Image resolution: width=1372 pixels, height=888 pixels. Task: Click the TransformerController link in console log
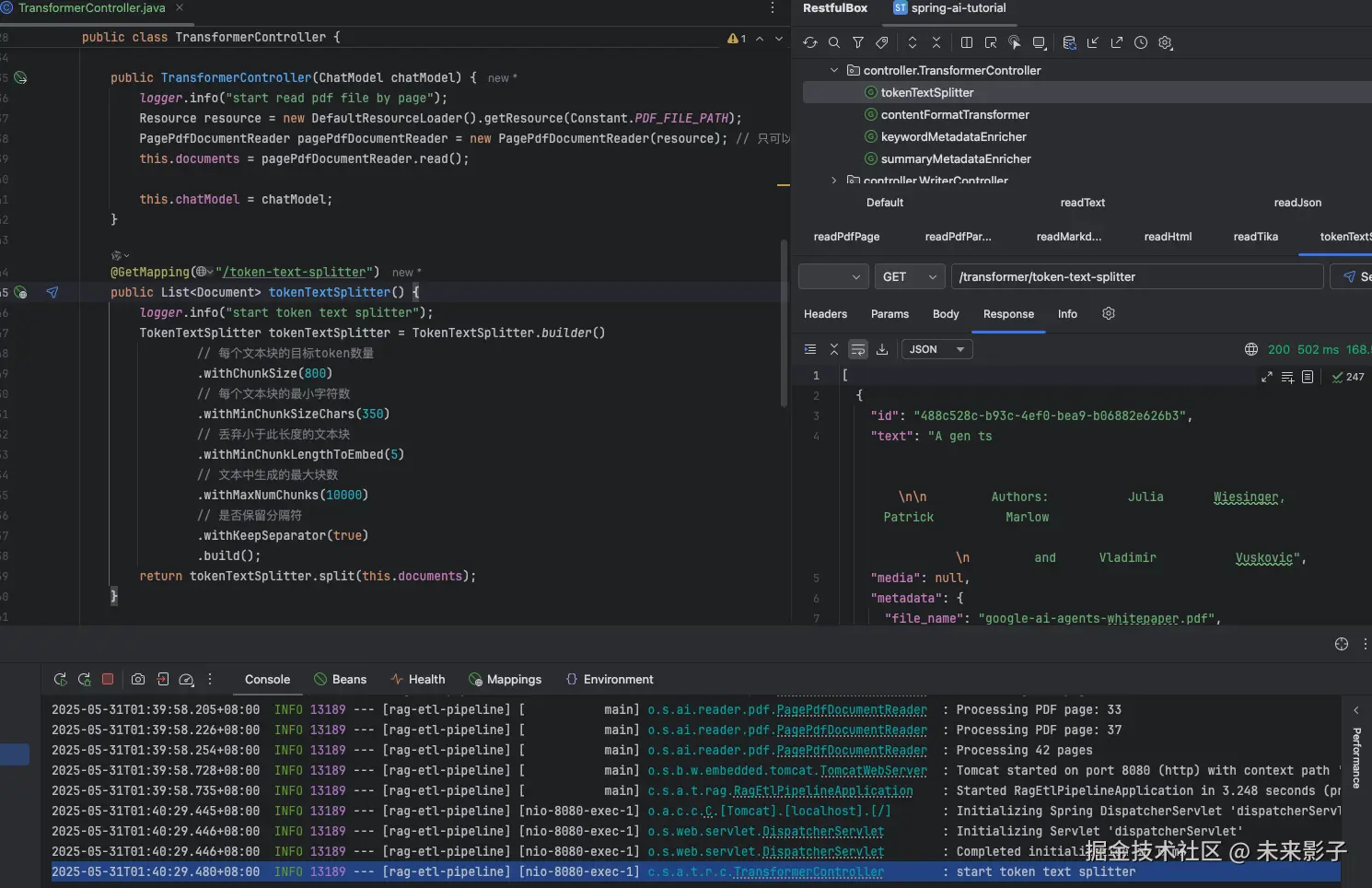tap(808, 871)
